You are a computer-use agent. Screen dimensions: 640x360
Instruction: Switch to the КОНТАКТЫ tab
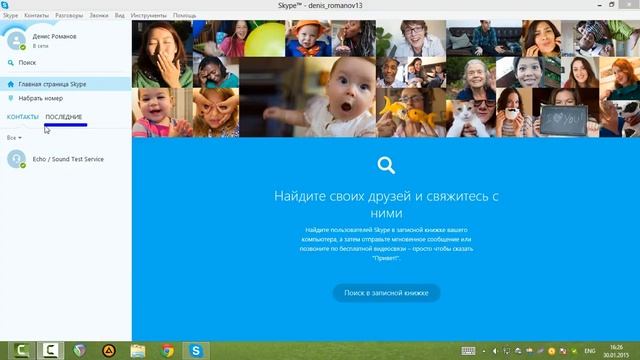coord(22,117)
